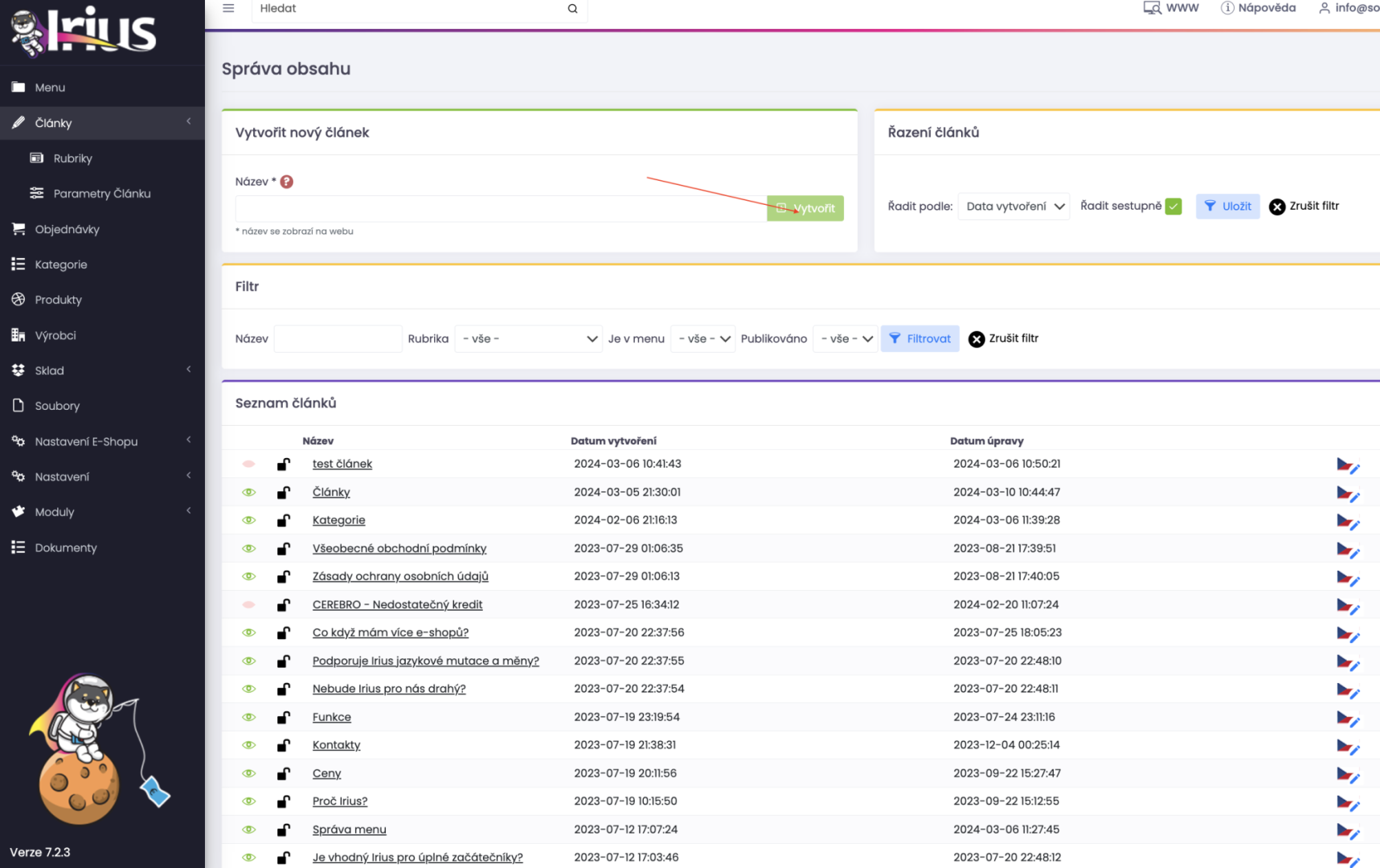
Task: Open the Je vhodný Irius pro úplné začátečníky? link
Action: coord(418,858)
